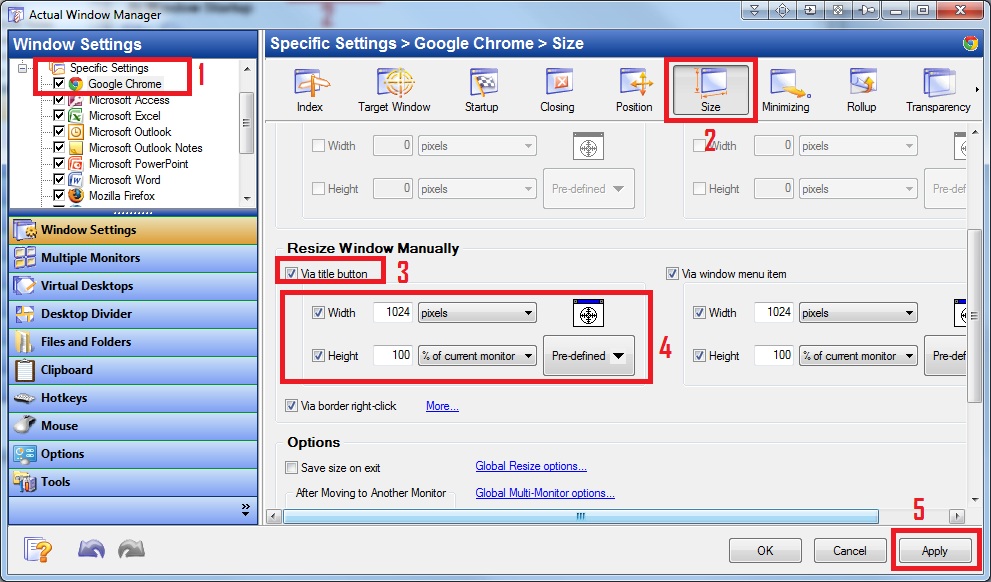Open the Rollup settings page
The height and width of the screenshot is (582, 991).
pos(861,91)
